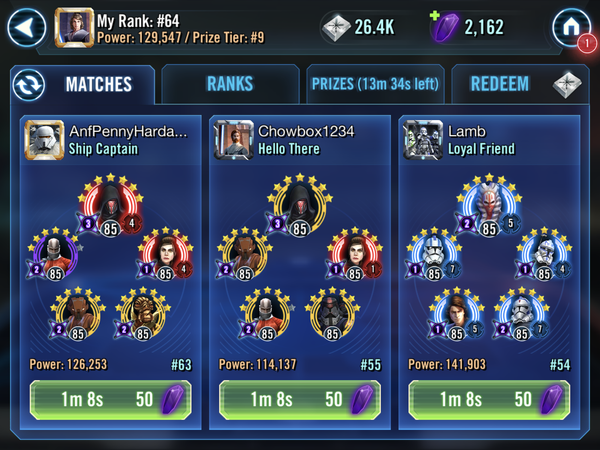
Task: Switch to the RANKS tab
Action: pos(230,84)
